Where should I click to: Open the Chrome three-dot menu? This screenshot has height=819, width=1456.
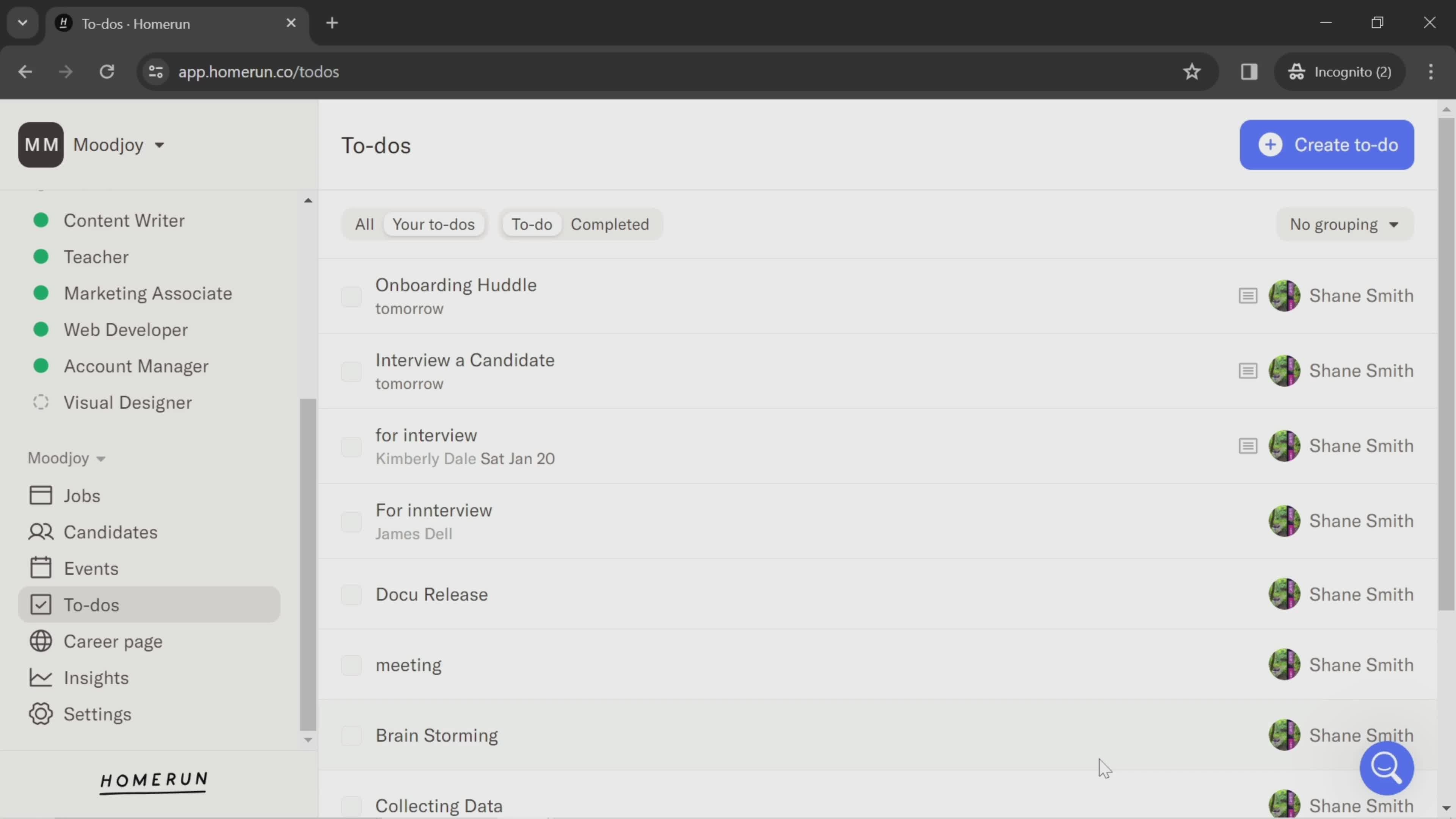tap(1431, 72)
